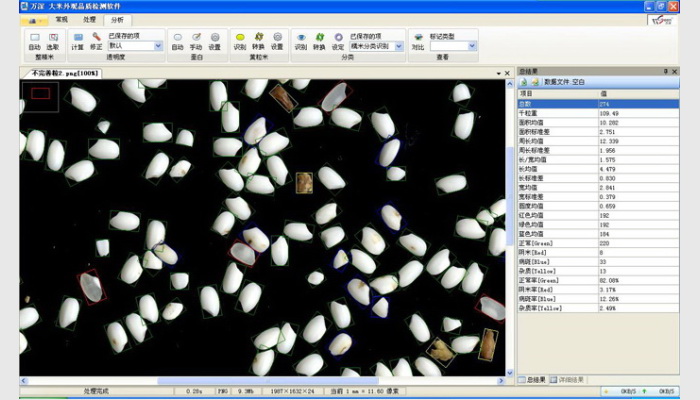Click the 转换 icon in 分类 group
Screen dimensions: 700x400
[320, 39]
